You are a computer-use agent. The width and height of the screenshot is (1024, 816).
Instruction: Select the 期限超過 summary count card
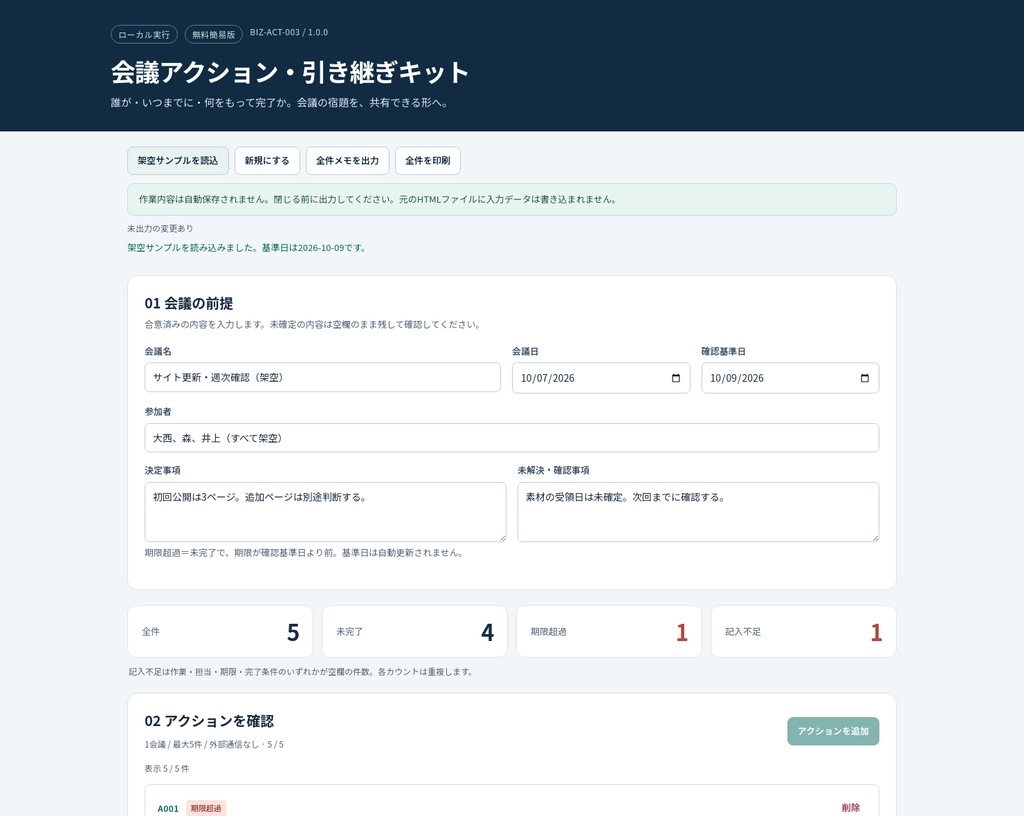[x=609, y=631]
